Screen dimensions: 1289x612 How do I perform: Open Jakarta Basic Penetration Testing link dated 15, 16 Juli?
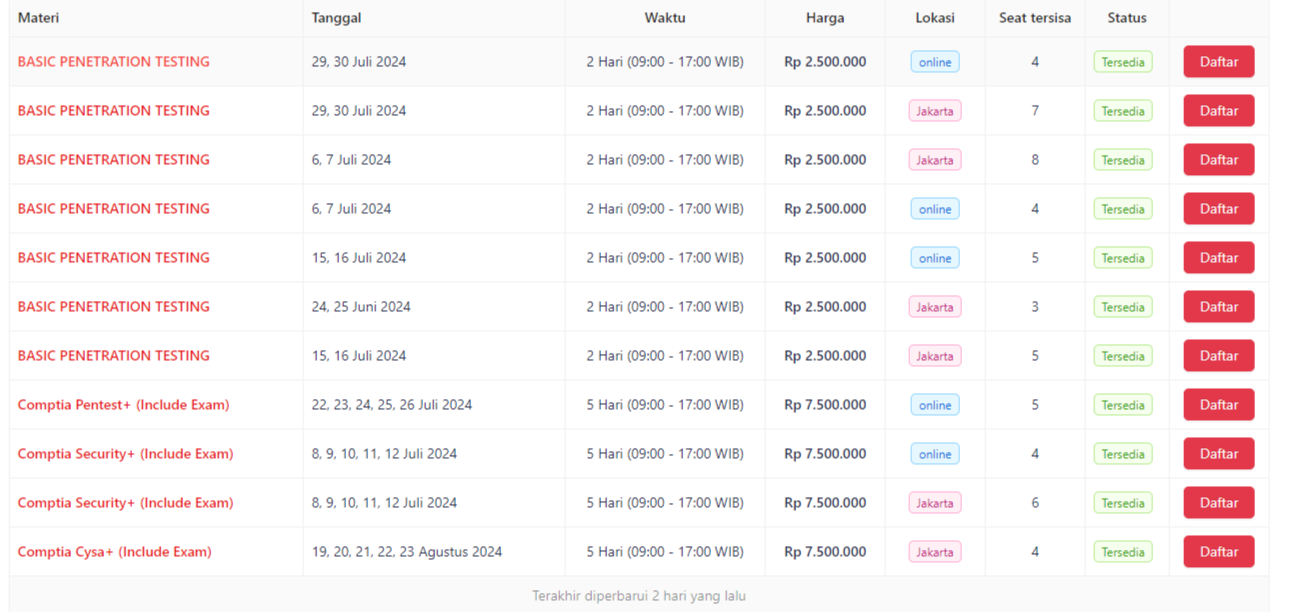113,356
